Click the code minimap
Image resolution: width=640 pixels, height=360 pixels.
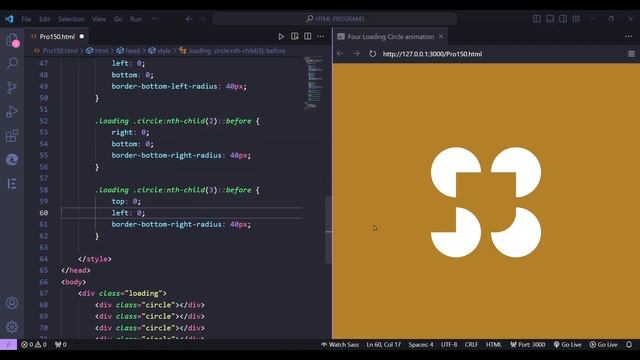(x=313, y=84)
